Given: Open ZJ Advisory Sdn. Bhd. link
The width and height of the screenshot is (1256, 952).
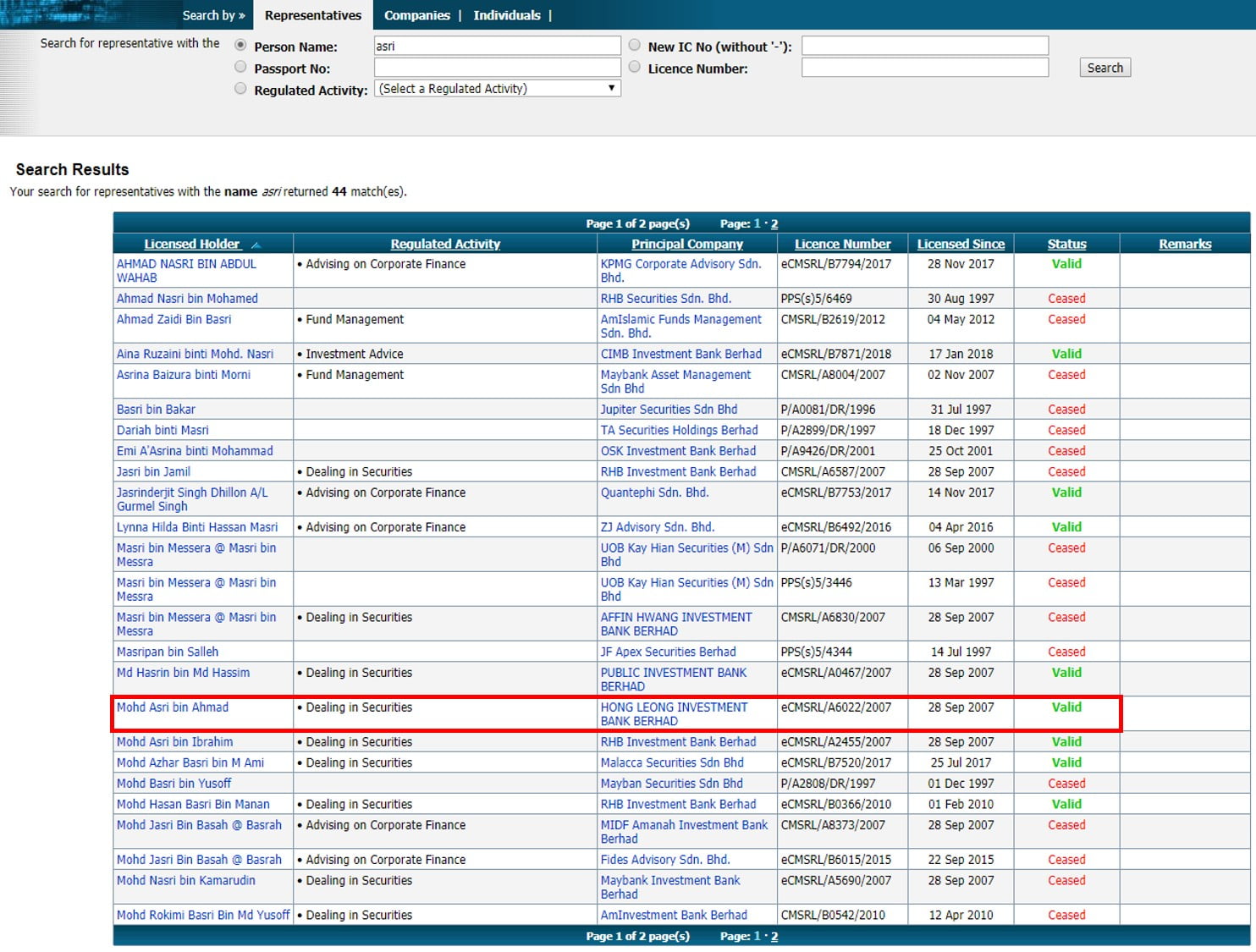Looking at the screenshot, I should [658, 527].
